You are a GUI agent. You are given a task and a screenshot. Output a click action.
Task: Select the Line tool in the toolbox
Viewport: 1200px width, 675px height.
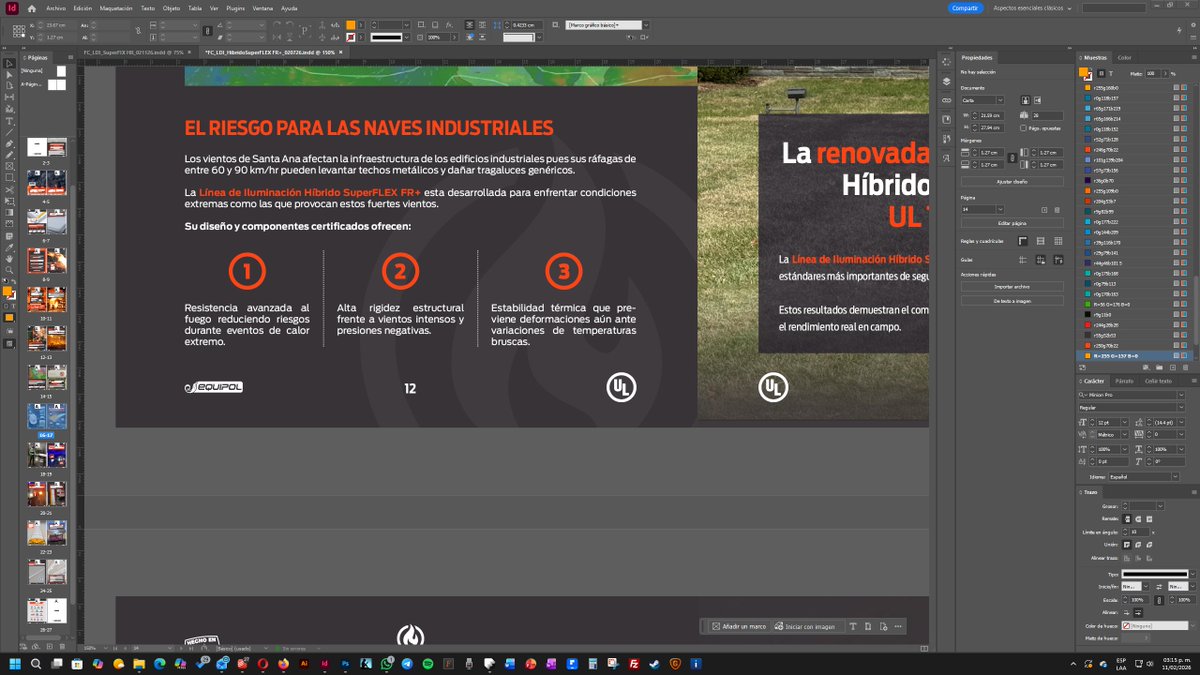pos(9,132)
